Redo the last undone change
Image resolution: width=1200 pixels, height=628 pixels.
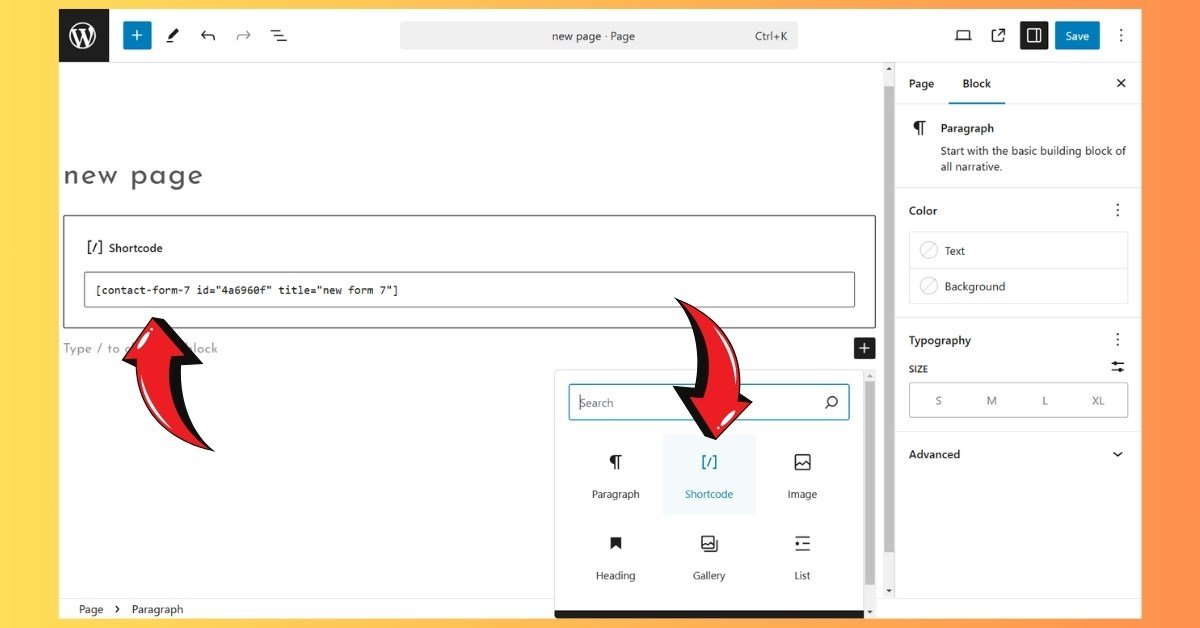243,35
